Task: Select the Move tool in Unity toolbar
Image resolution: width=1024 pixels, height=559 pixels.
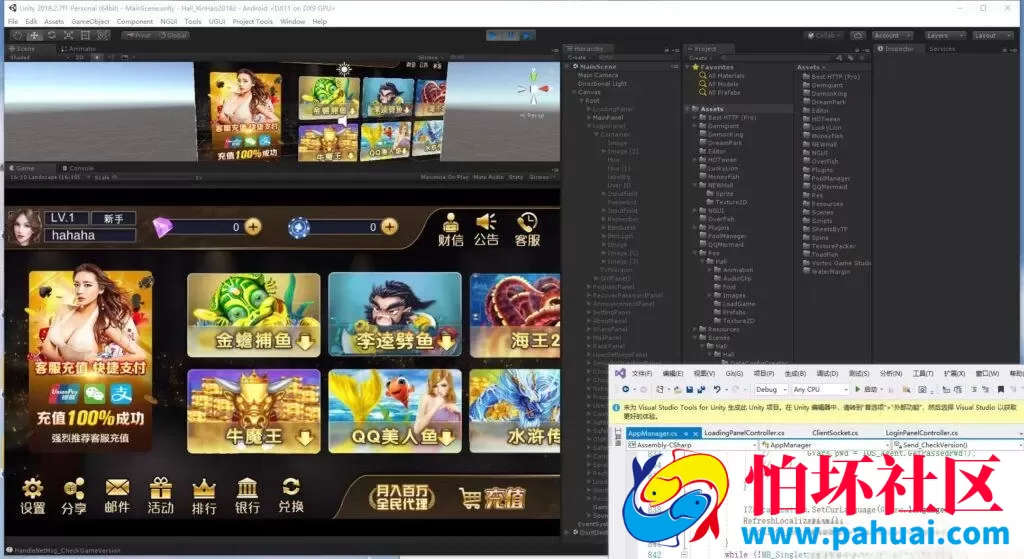Action: coord(35,35)
